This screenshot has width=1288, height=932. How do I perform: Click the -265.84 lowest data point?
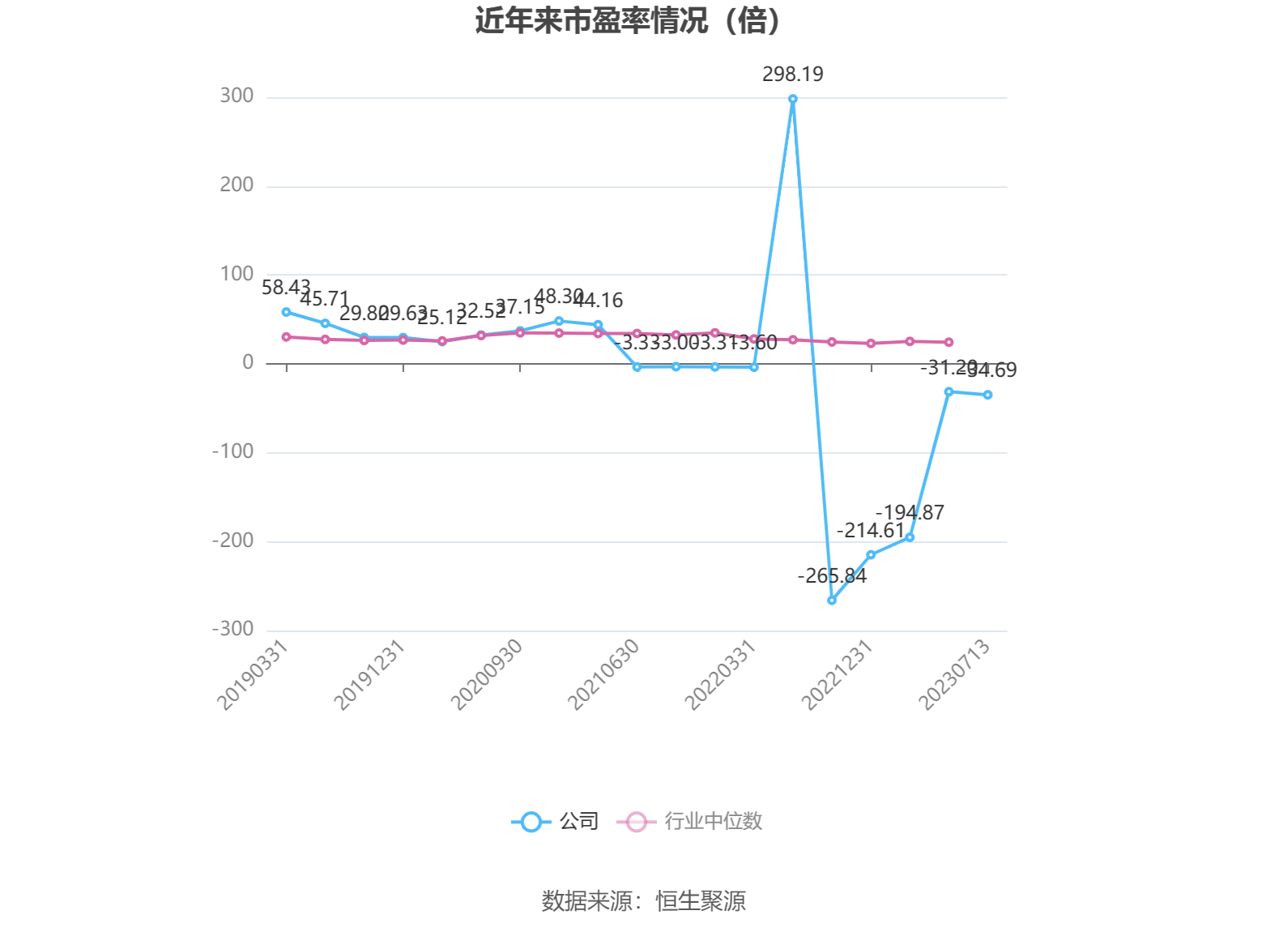coord(832,601)
